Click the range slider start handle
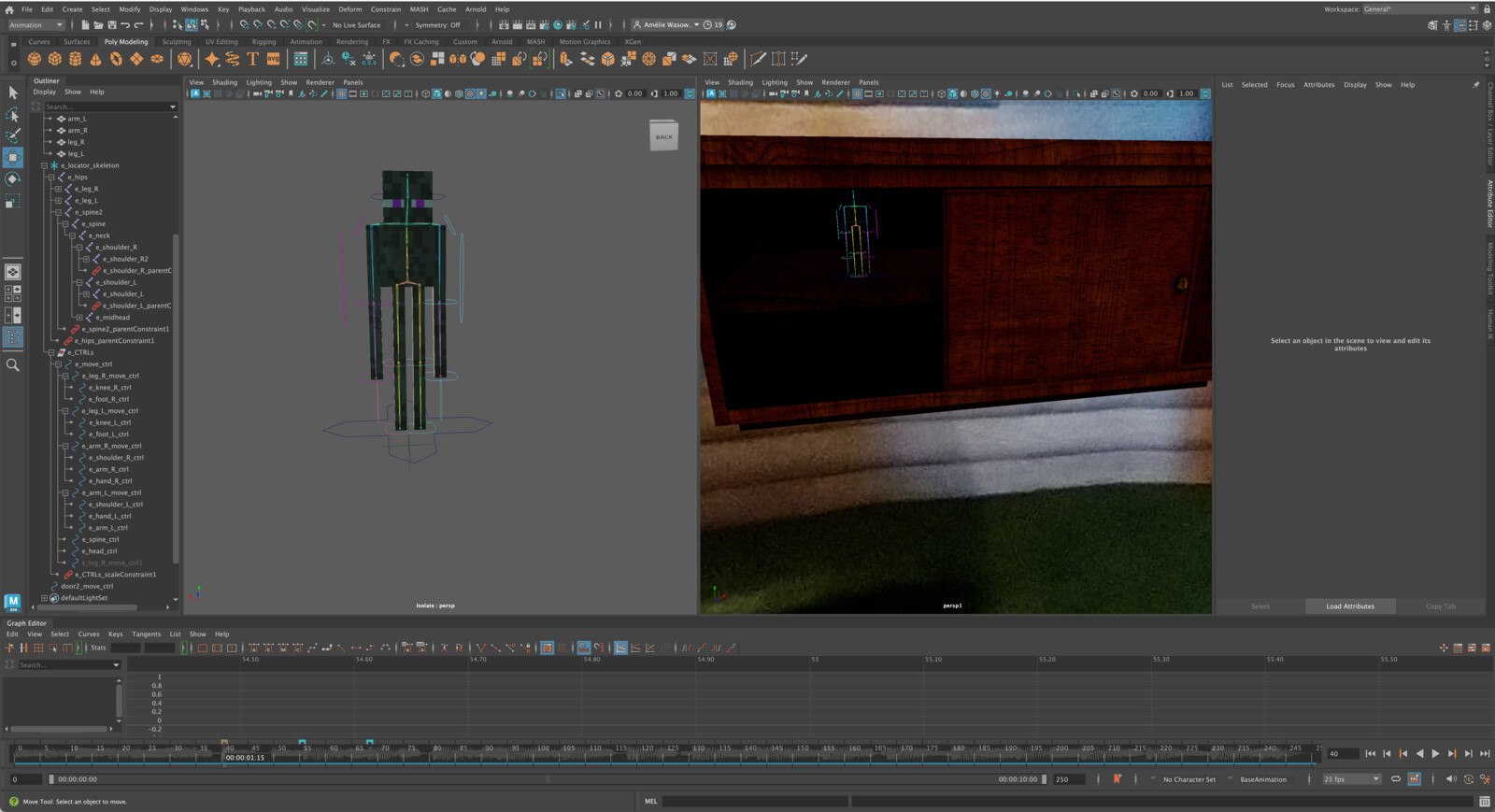Viewport: 1495px width, 812px height. point(51,778)
